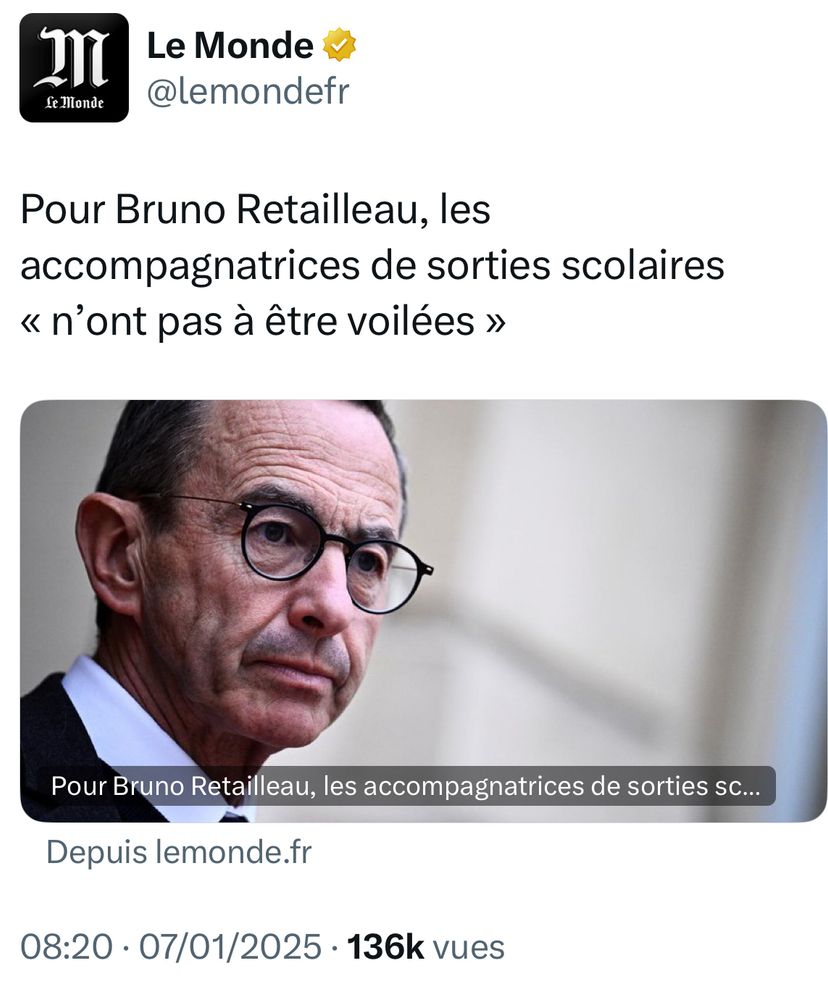Click the words sorties scolaires in tweet
Image resolution: width=828 pixels, height=1000 pixels.
pos(575,265)
